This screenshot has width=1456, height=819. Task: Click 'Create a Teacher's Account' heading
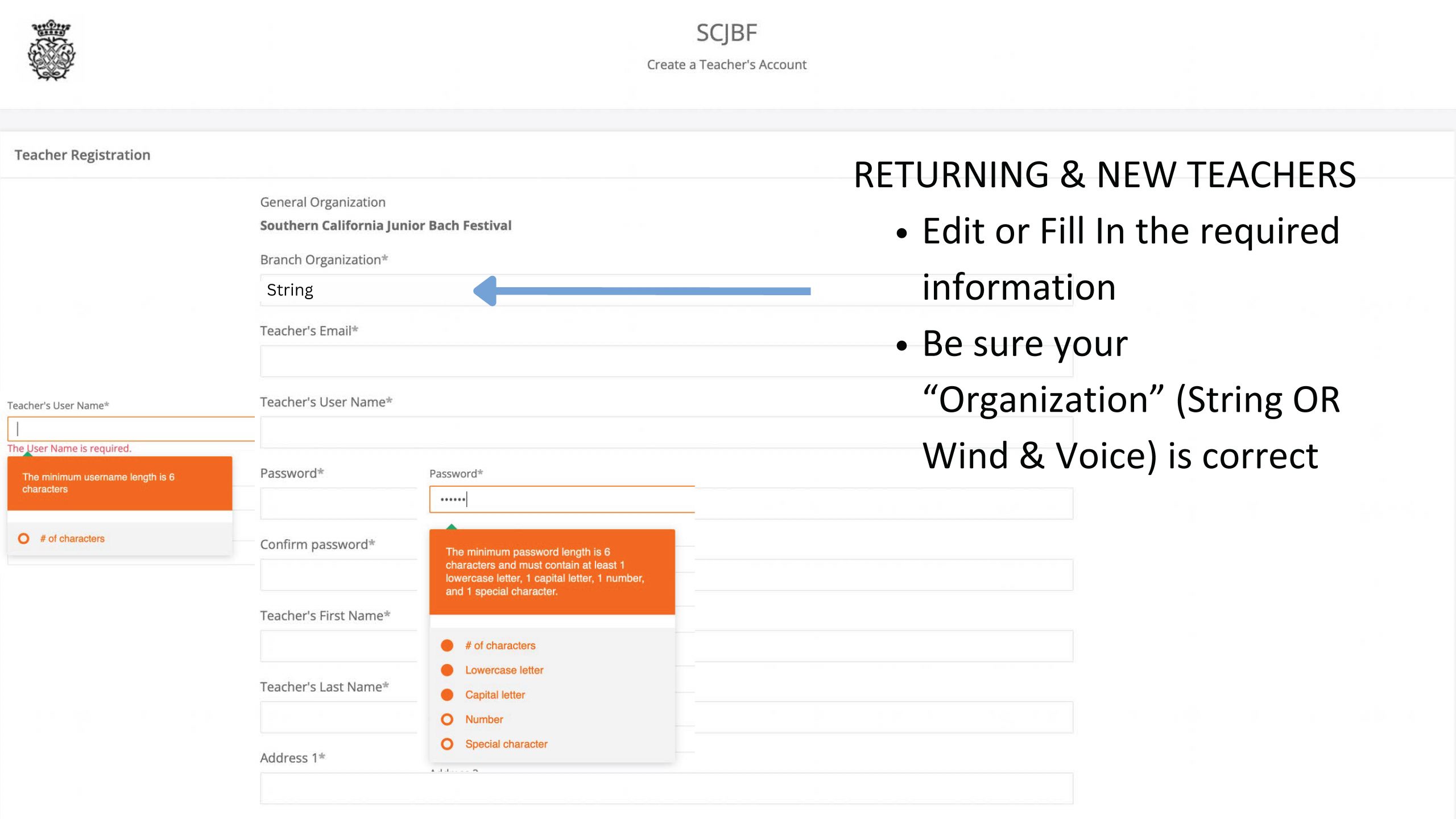[727, 64]
